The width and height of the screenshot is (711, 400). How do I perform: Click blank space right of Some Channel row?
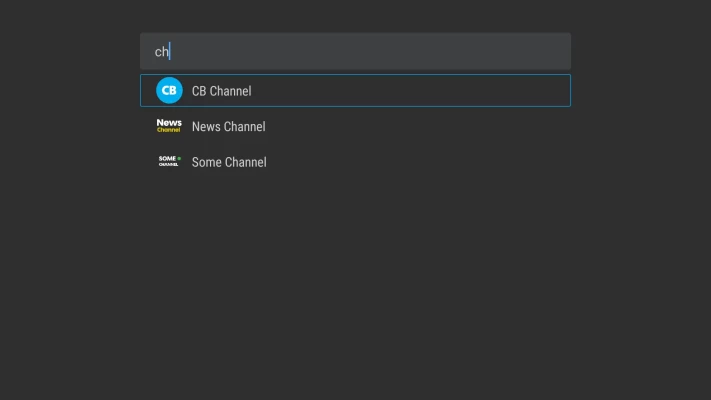417,162
